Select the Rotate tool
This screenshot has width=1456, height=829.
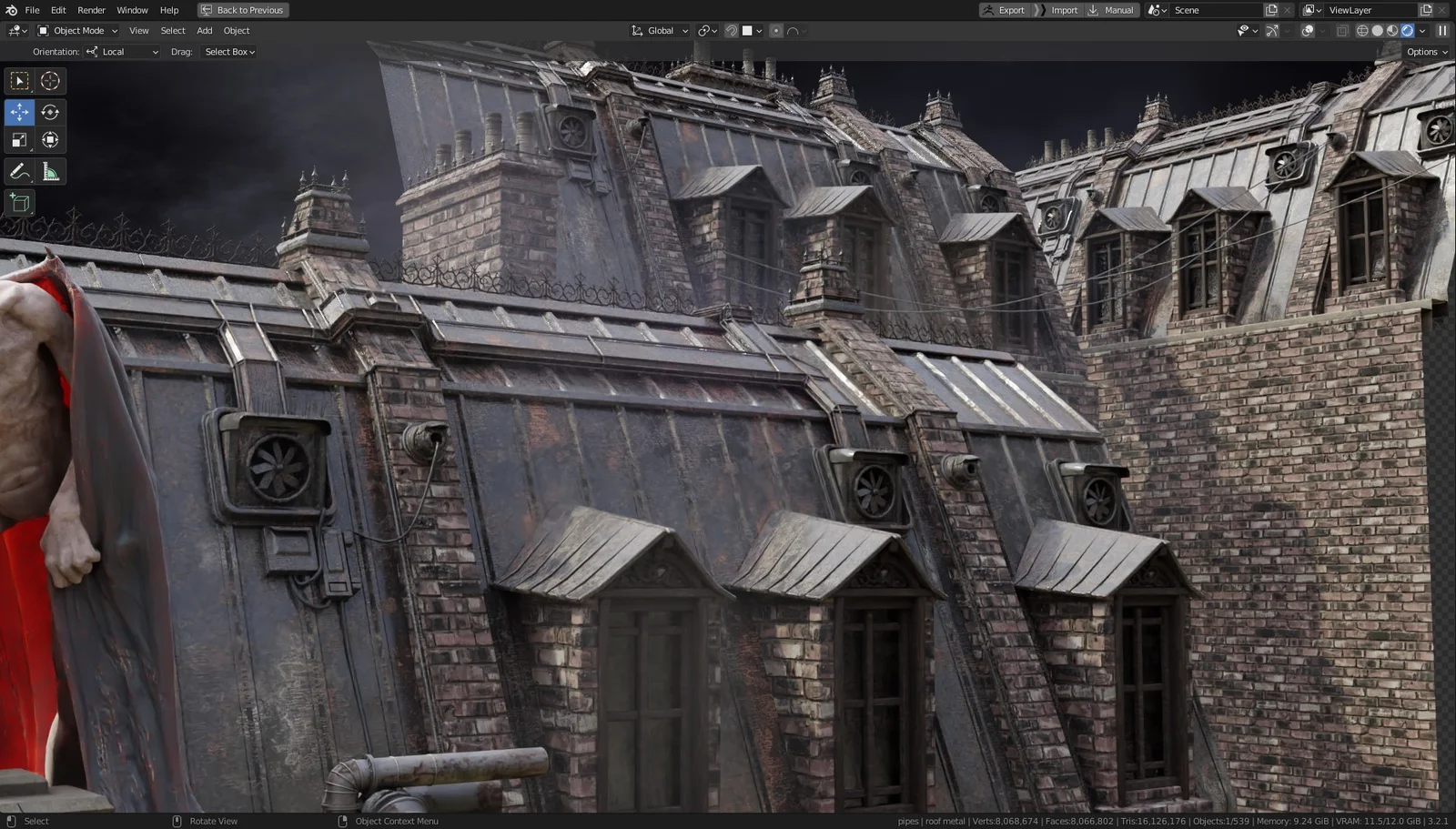[49, 112]
